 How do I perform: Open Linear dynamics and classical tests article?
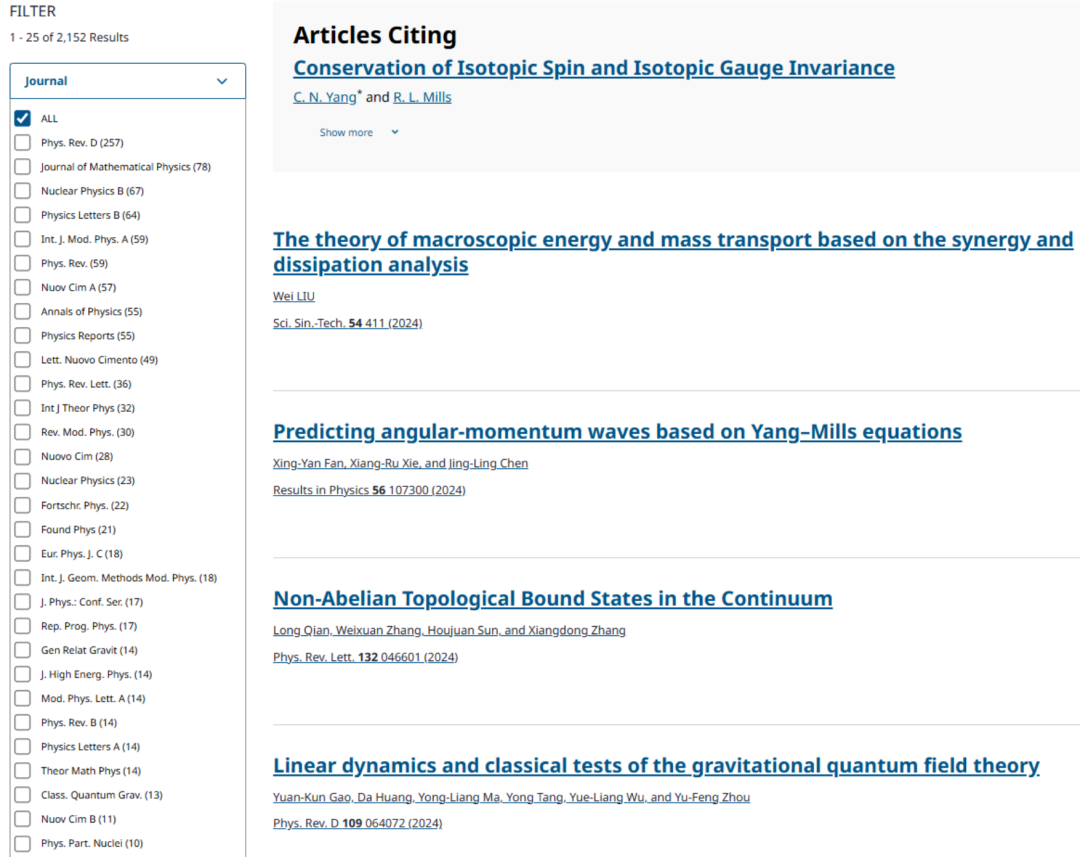point(656,765)
